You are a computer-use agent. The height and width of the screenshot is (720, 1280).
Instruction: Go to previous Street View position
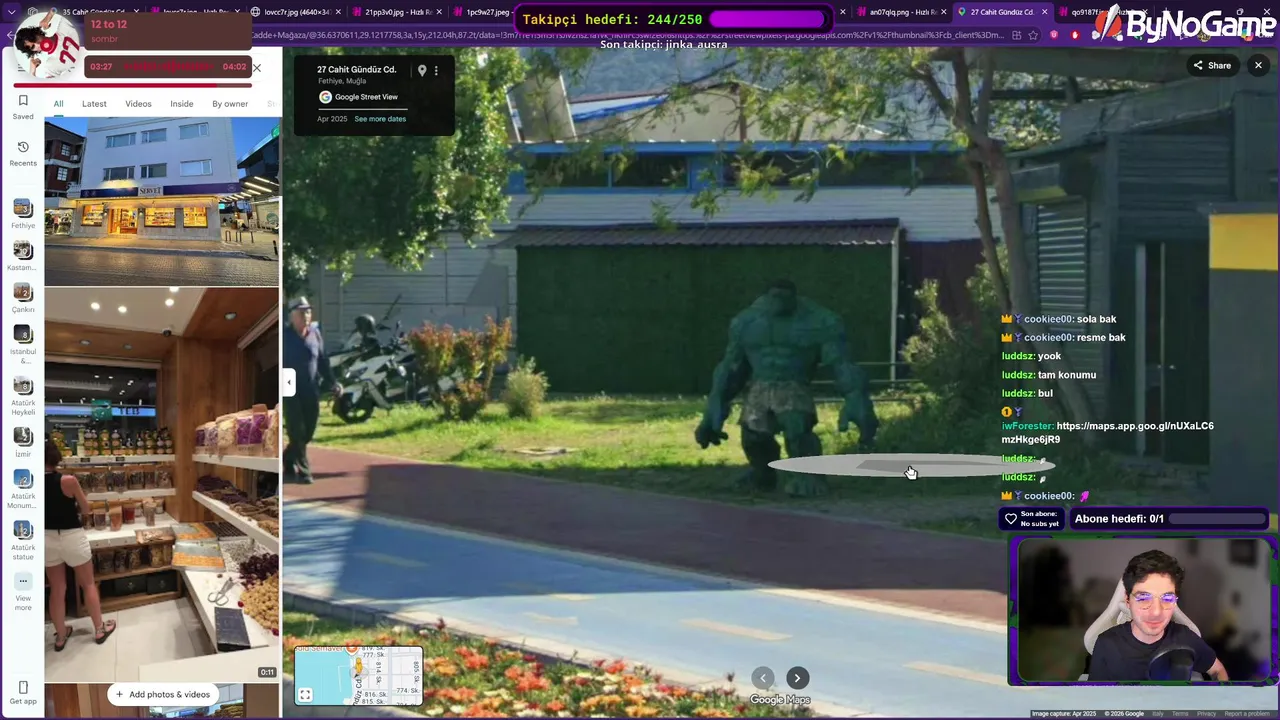coord(763,678)
